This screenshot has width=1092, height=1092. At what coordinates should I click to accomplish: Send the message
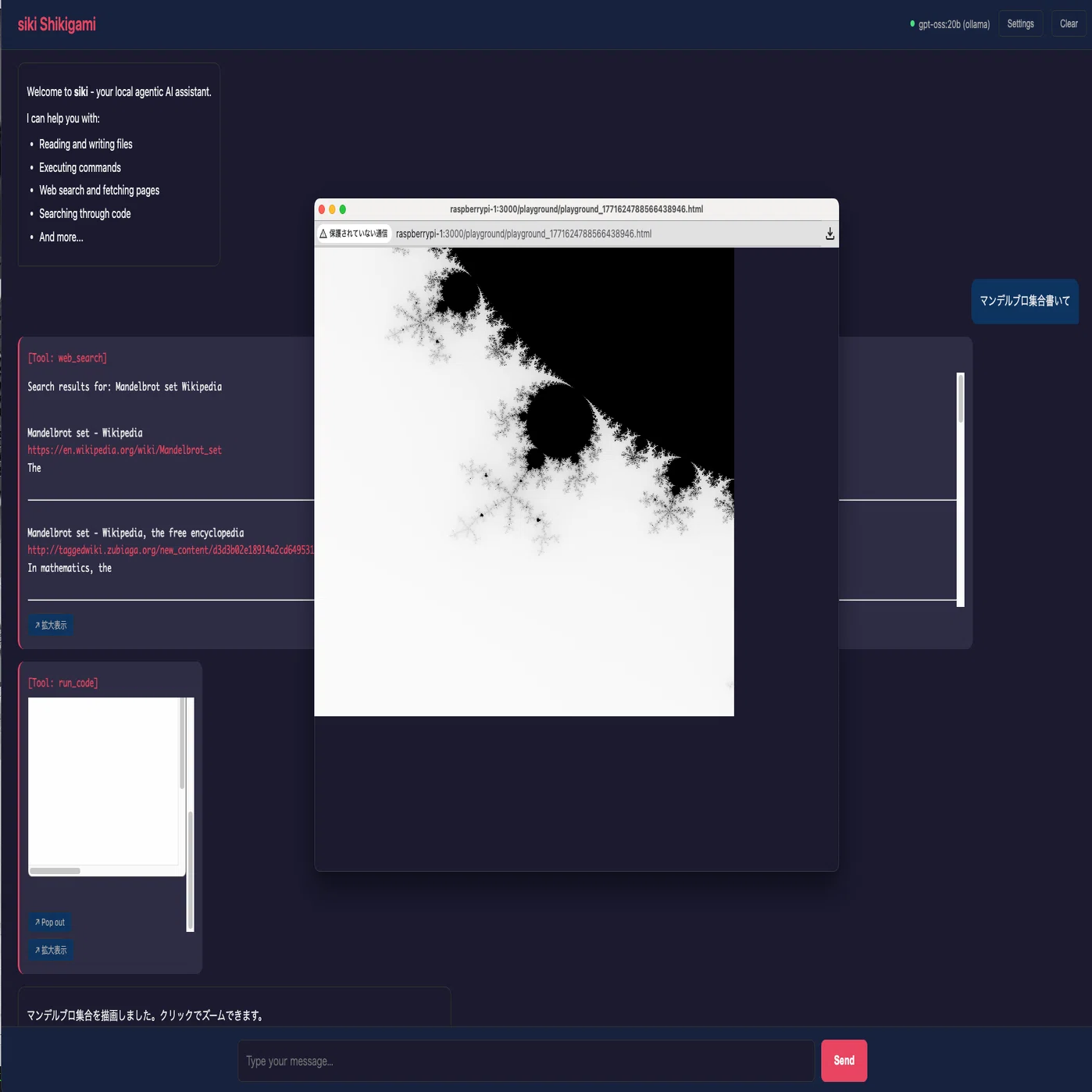tap(844, 1061)
